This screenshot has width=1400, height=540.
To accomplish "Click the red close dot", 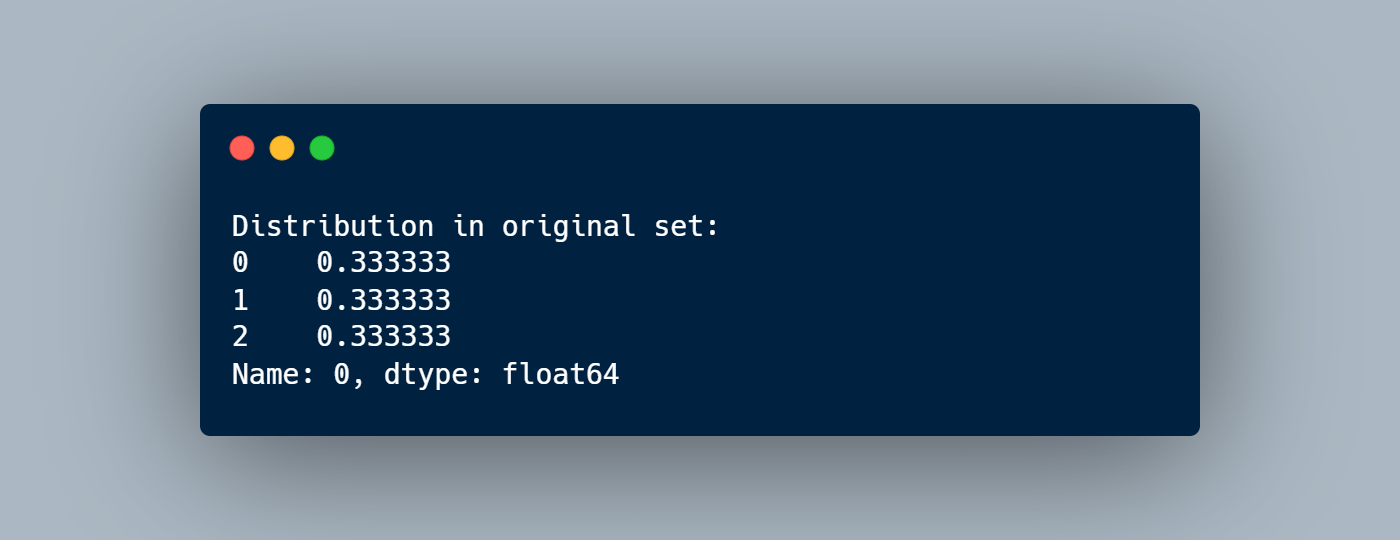I will (x=242, y=148).
